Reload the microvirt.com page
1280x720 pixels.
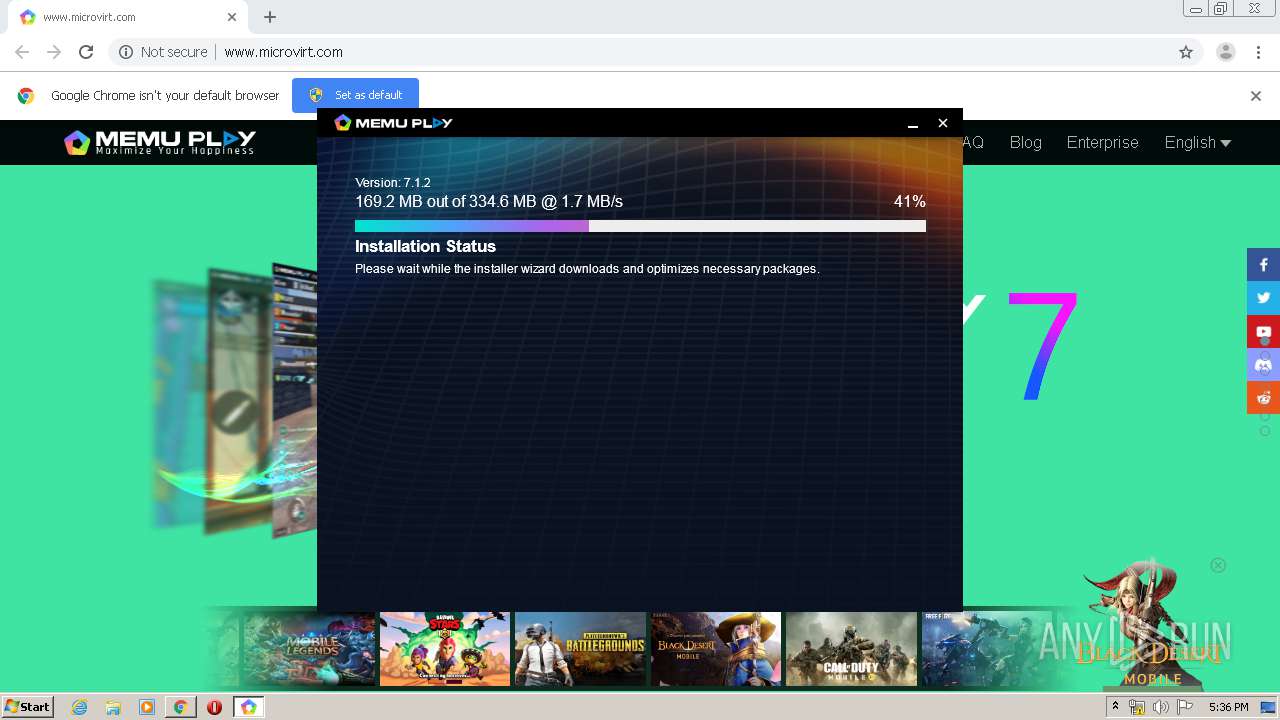coord(86,52)
